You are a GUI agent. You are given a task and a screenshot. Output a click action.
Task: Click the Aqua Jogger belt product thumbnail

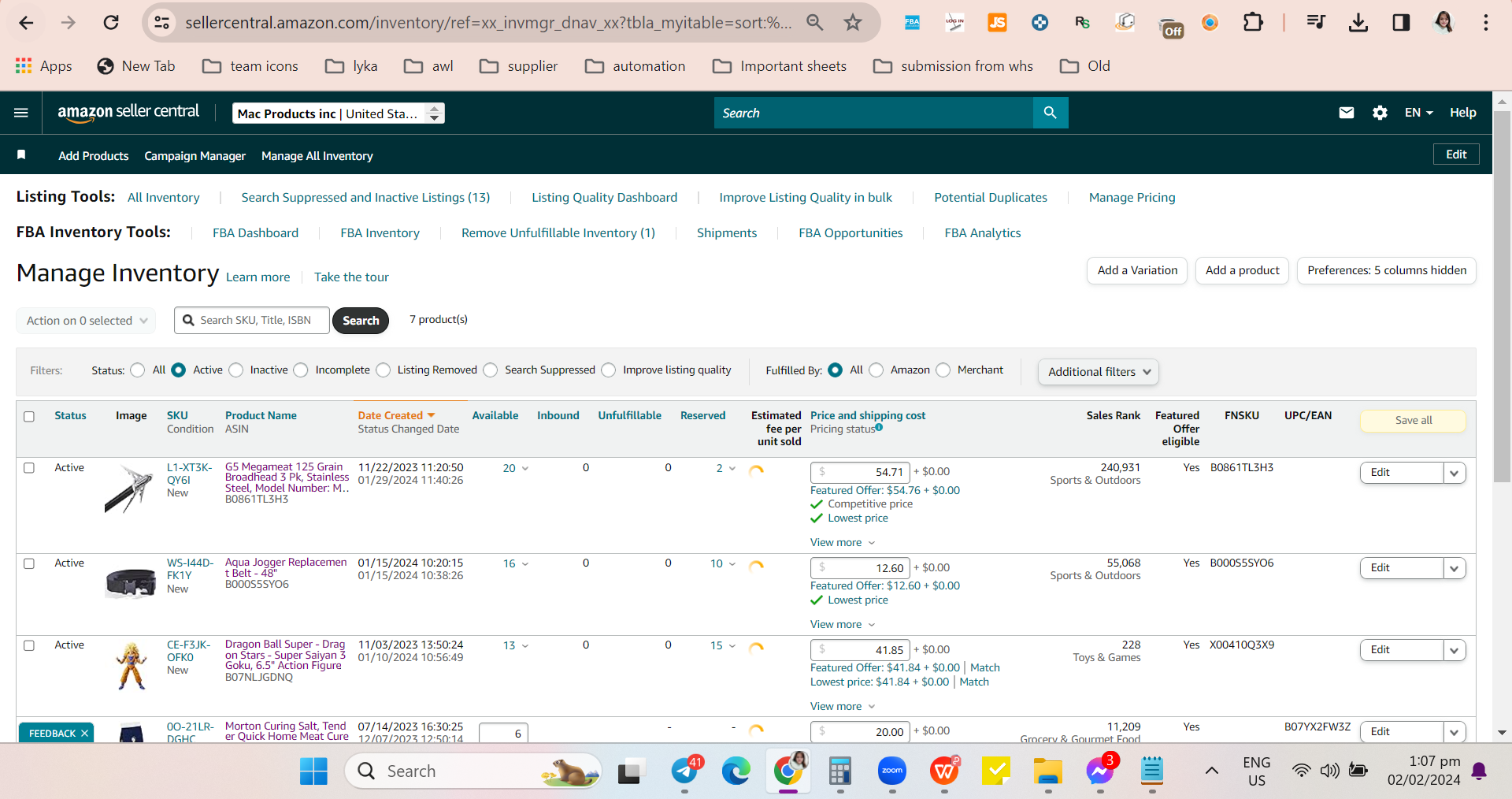point(132,583)
